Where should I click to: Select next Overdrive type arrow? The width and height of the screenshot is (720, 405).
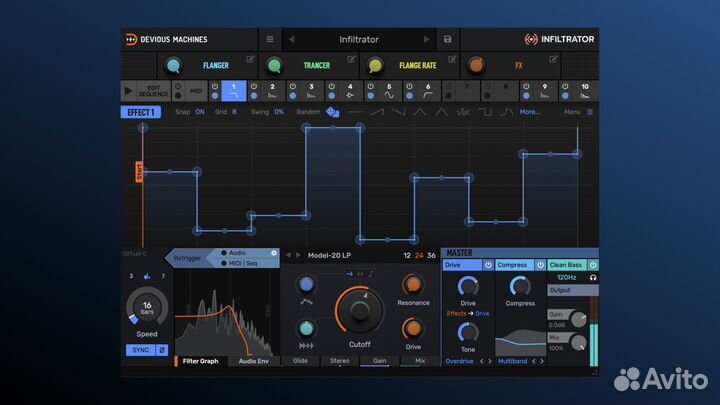point(490,361)
